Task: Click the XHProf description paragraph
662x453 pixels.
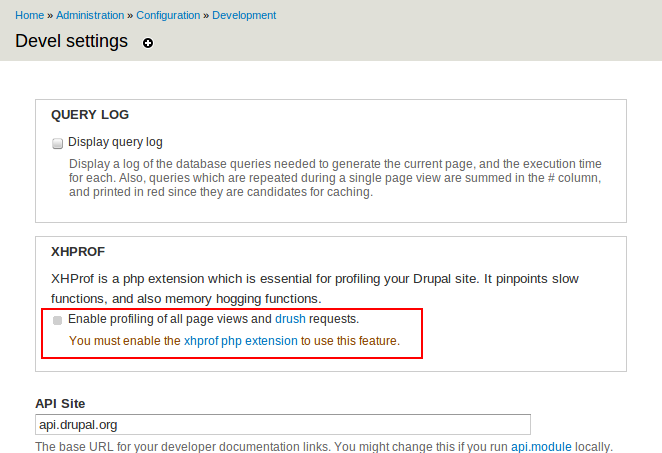Action: point(315,289)
